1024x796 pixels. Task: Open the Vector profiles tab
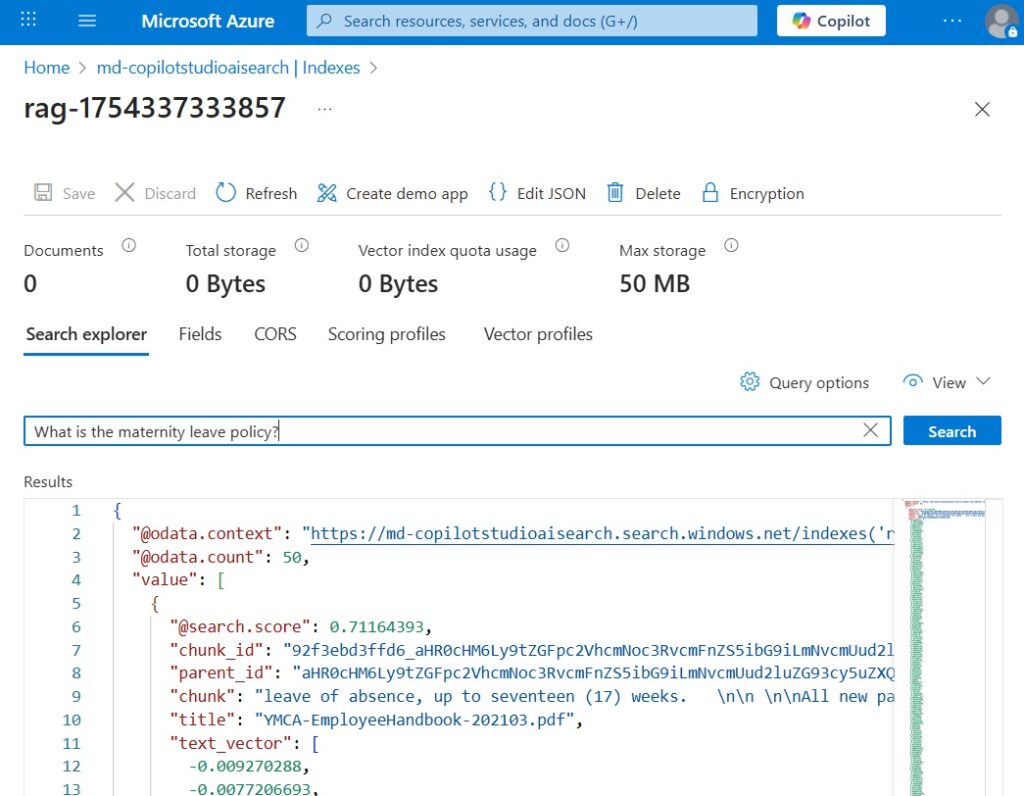pos(538,334)
